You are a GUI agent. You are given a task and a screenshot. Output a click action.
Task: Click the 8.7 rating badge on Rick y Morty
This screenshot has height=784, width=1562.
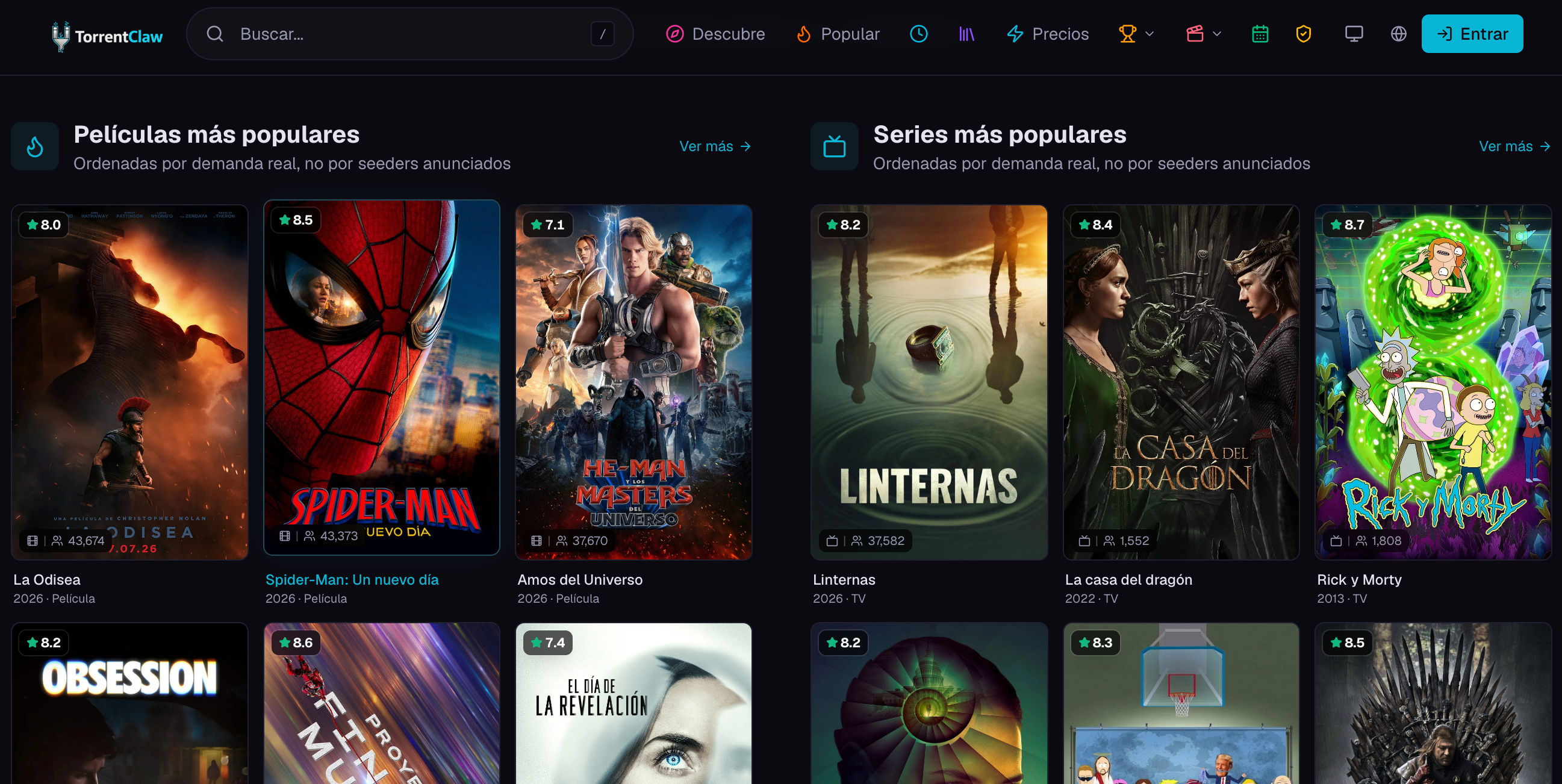click(x=1347, y=225)
